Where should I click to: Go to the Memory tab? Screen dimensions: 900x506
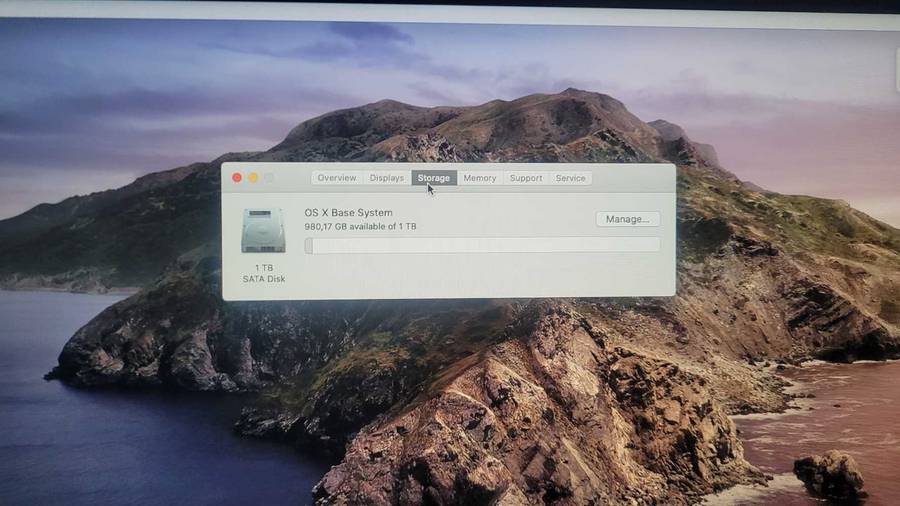click(x=480, y=178)
